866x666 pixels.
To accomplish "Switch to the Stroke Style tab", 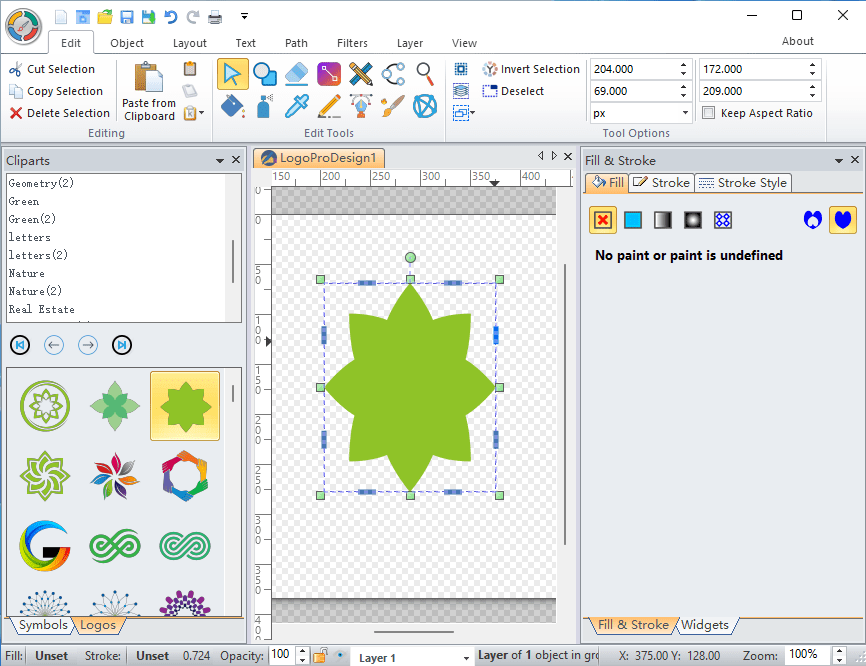I will click(x=743, y=182).
